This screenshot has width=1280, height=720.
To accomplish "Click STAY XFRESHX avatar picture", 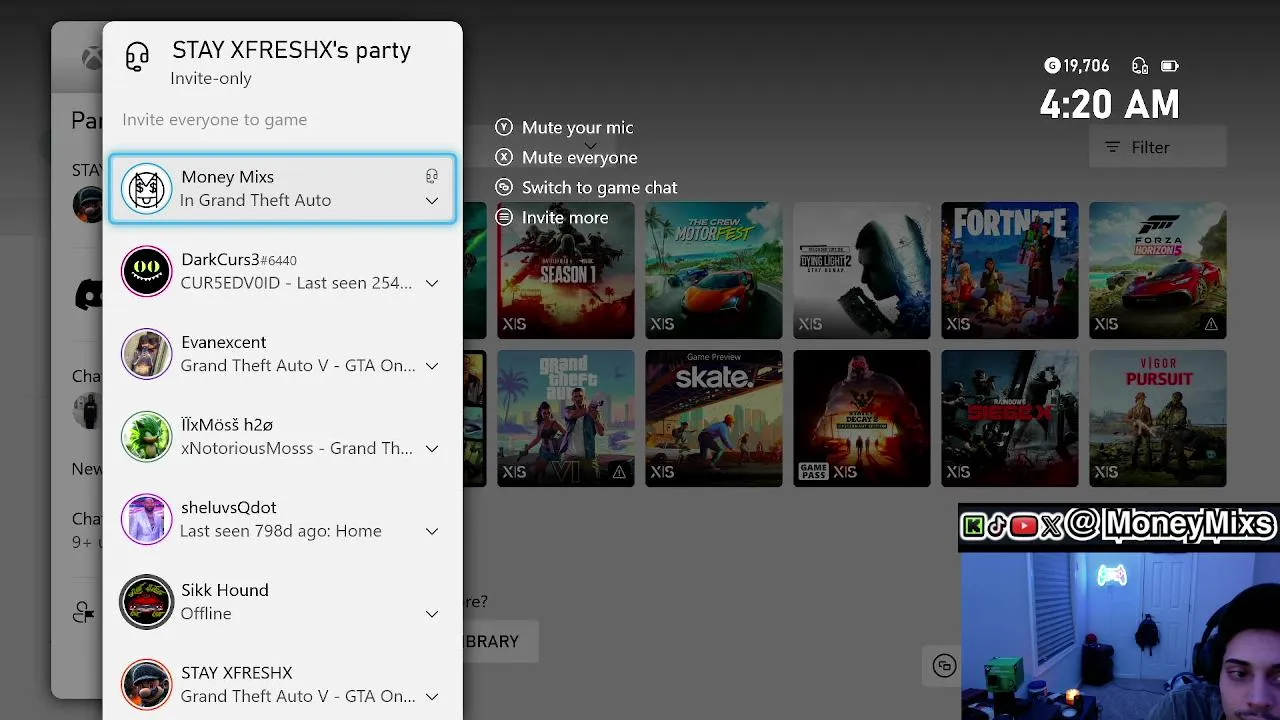I will coord(147,685).
